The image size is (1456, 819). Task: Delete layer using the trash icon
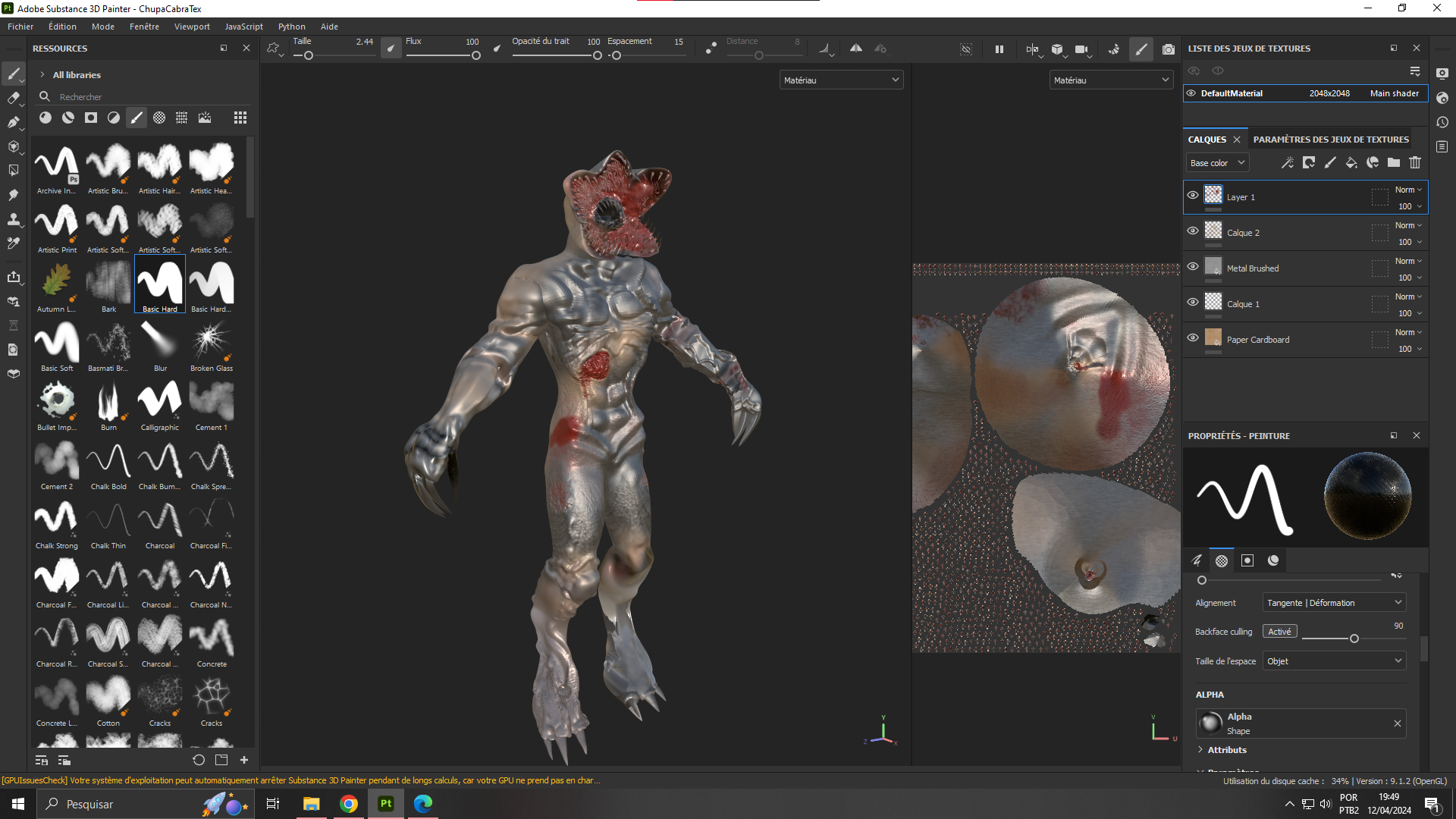pos(1415,162)
